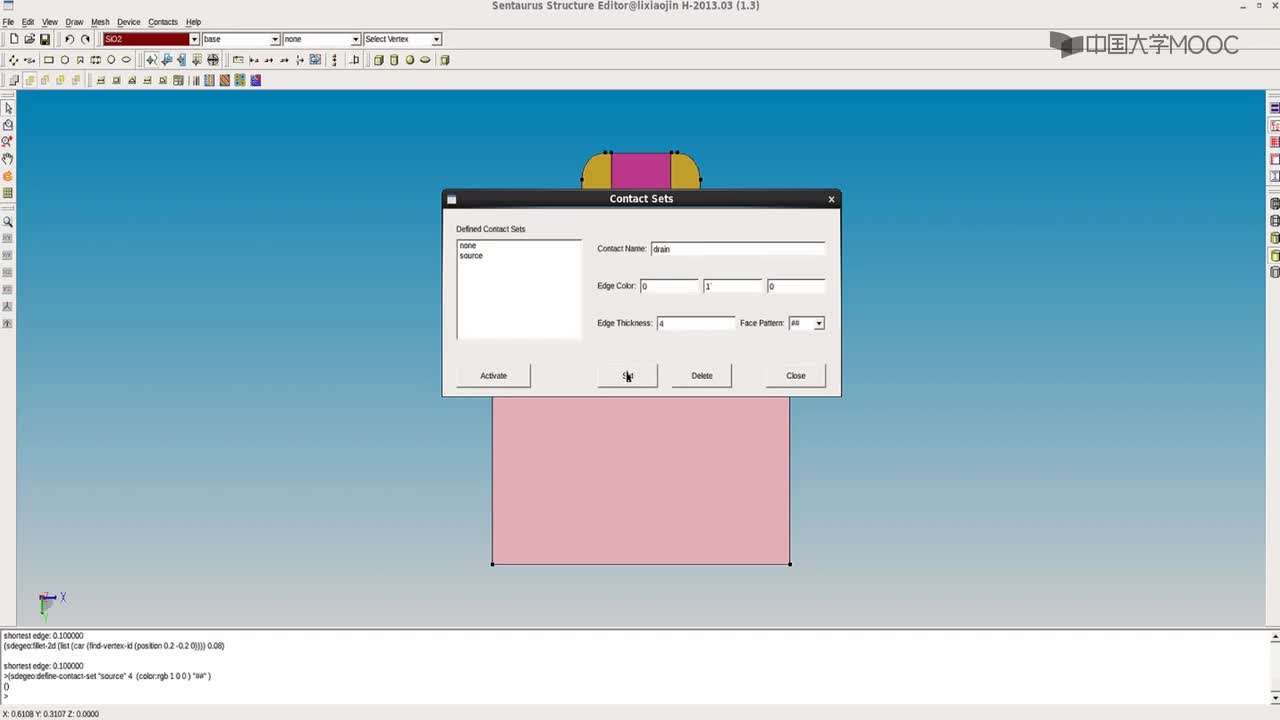Select 'none' in Defined Contact Sets list
Viewport: 1280px width, 720px height.
point(468,245)
